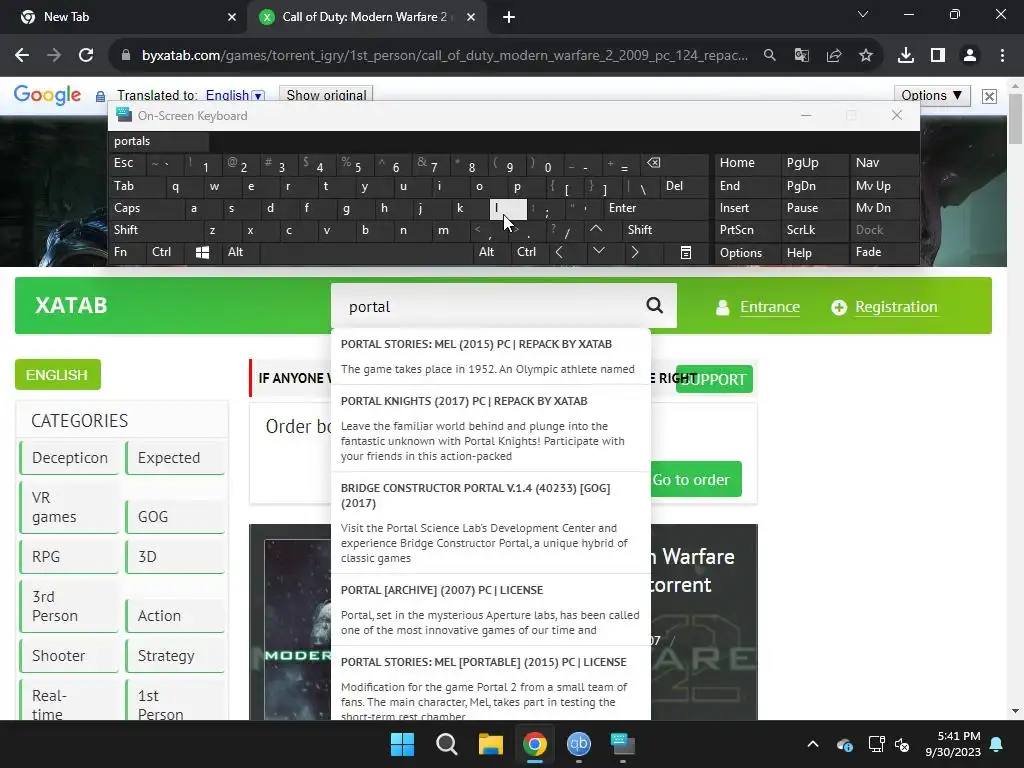Open the RPG category

[69, 556]
